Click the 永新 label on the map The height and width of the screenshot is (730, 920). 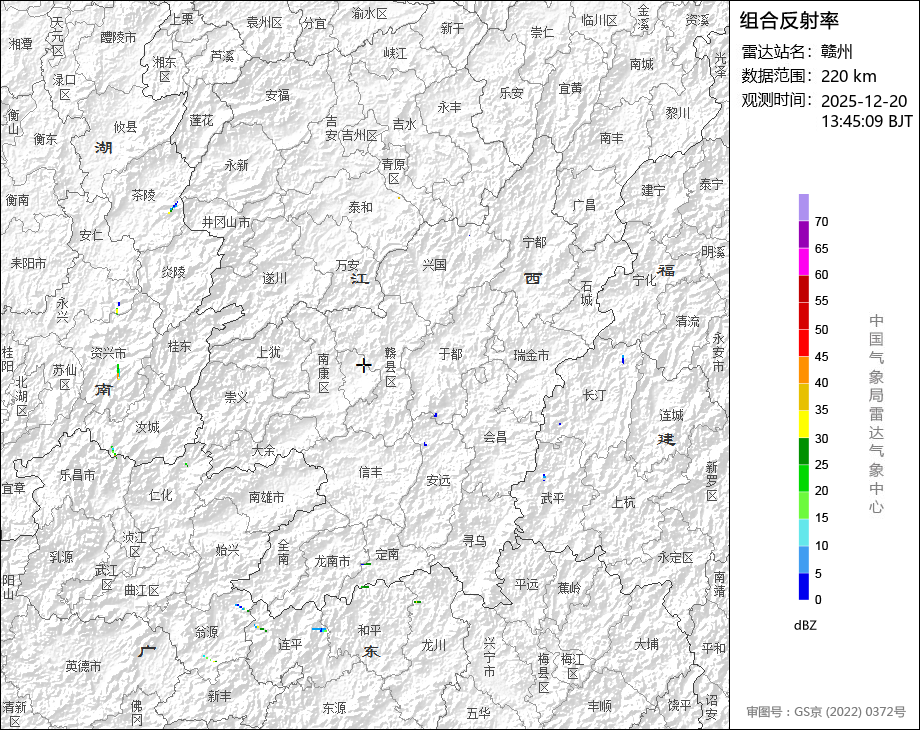pos(236,165)
